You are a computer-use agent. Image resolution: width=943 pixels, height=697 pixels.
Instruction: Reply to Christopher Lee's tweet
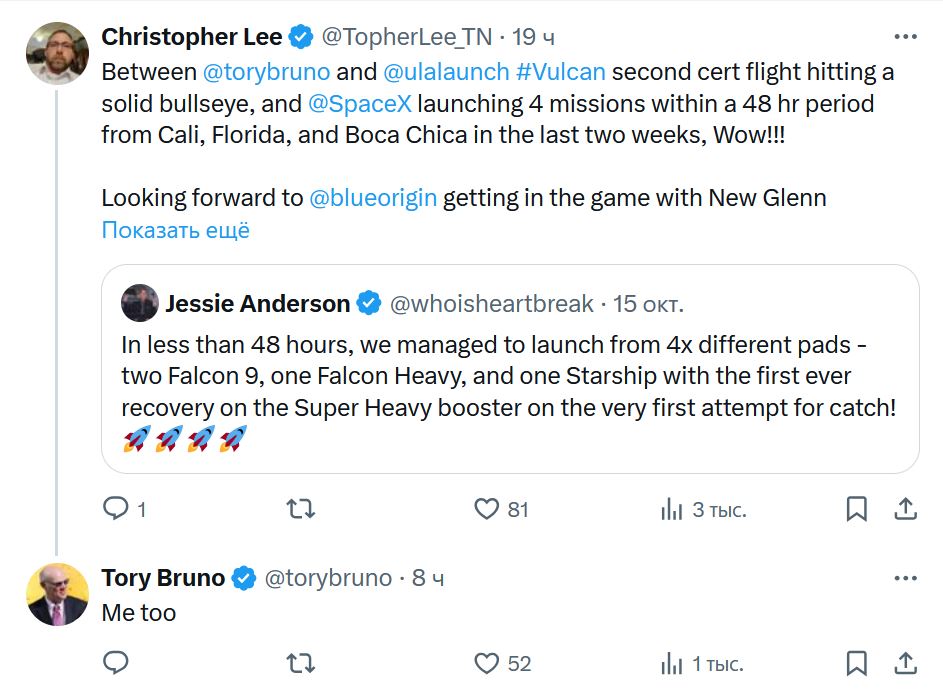(116, 509)
